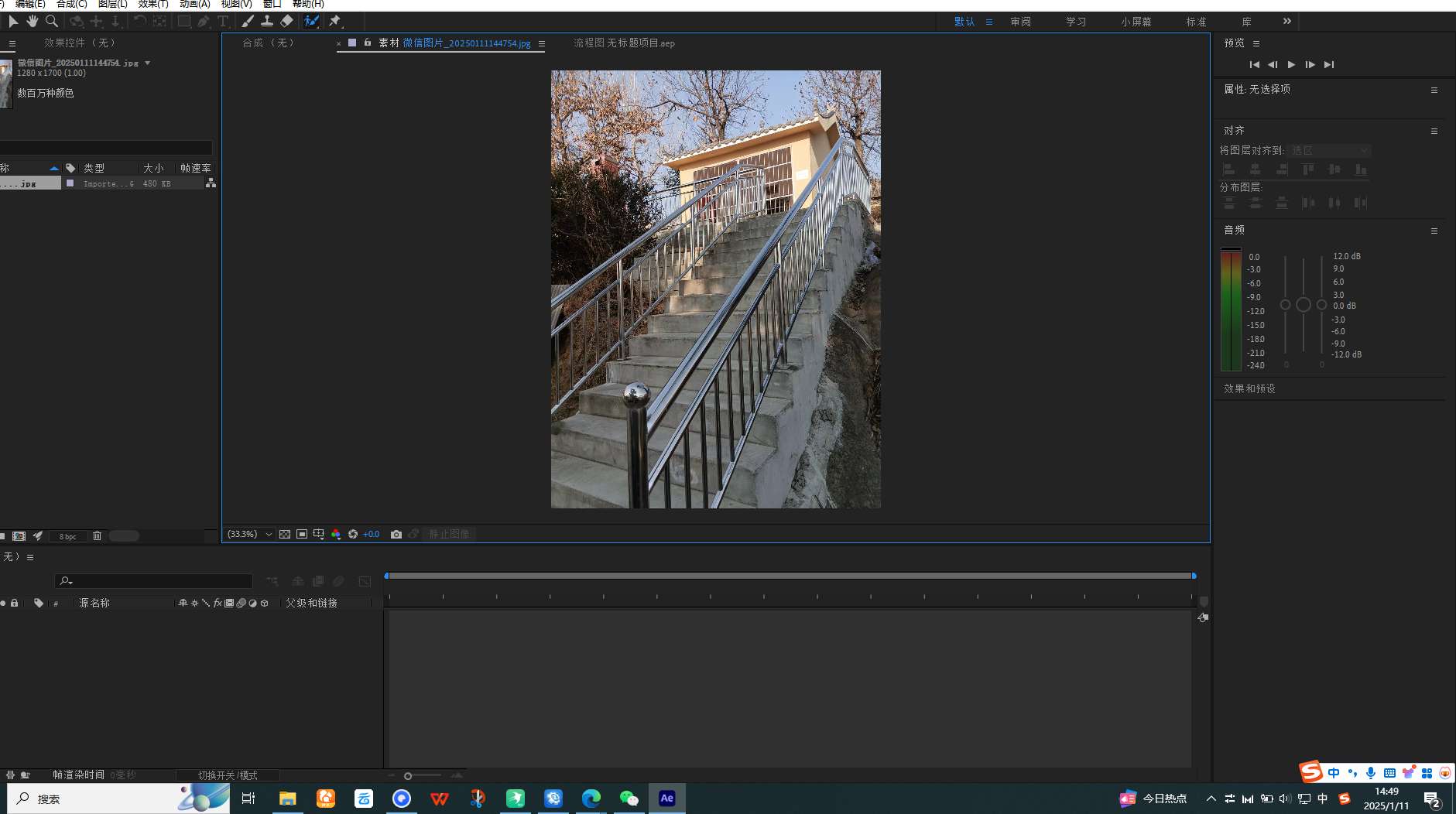Viewport: 1456px width, 814px height.
Task: Click the timeline layer search field
Action: (153, 580)
